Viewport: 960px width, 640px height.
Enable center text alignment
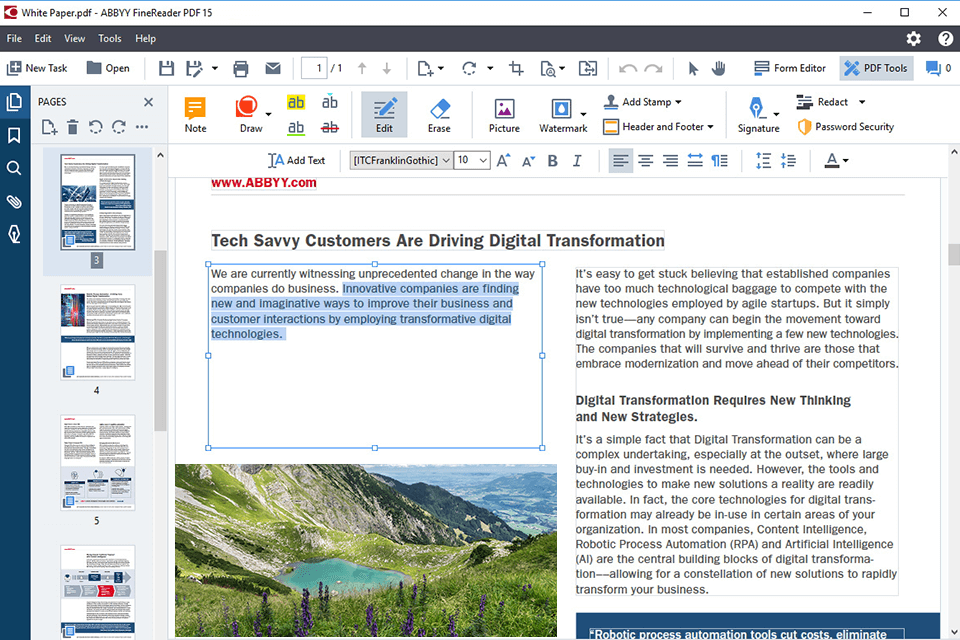pyautogui.click(x=646, y=160)
